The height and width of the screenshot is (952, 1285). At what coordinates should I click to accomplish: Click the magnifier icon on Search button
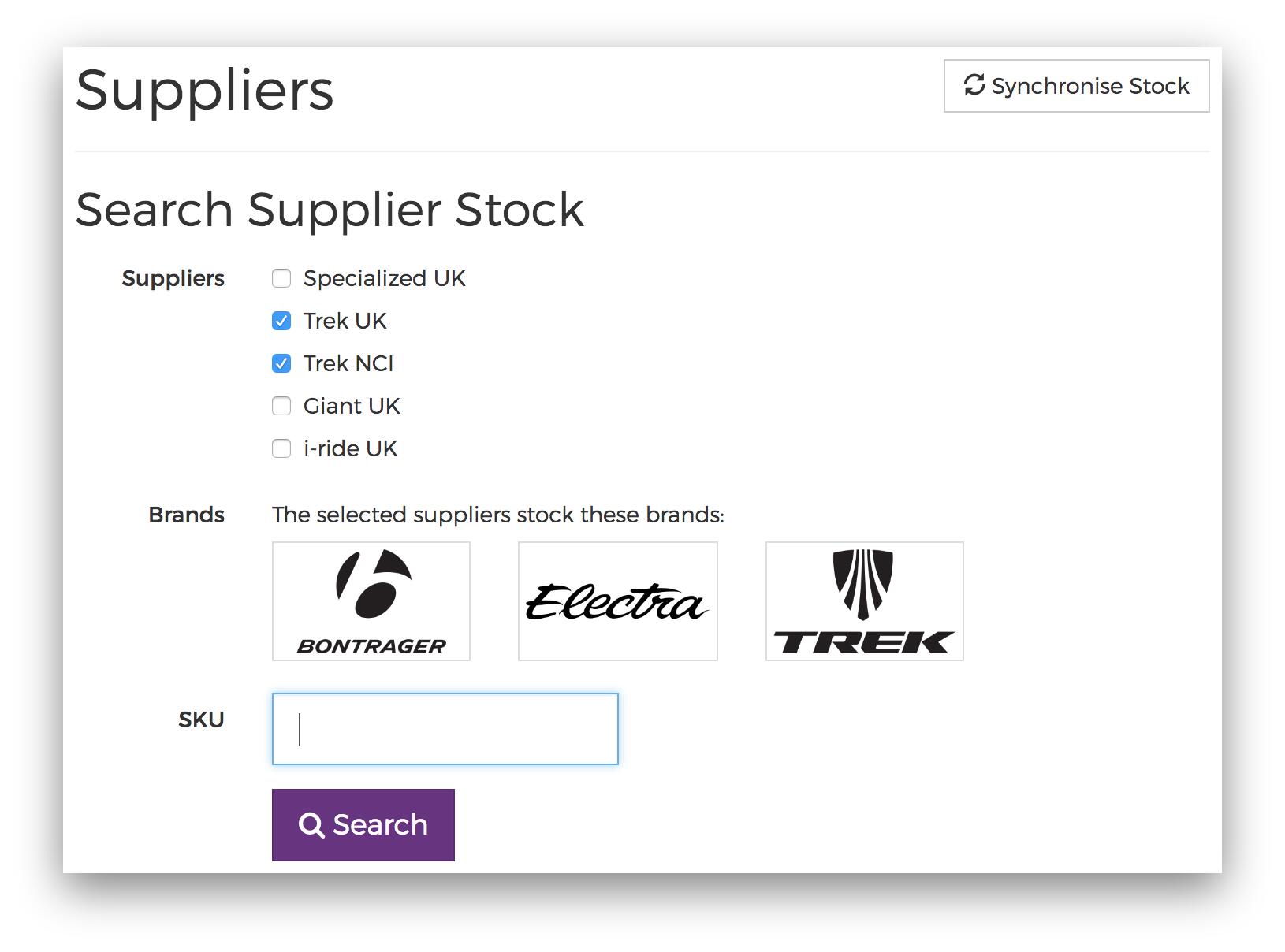coord(311,824)
